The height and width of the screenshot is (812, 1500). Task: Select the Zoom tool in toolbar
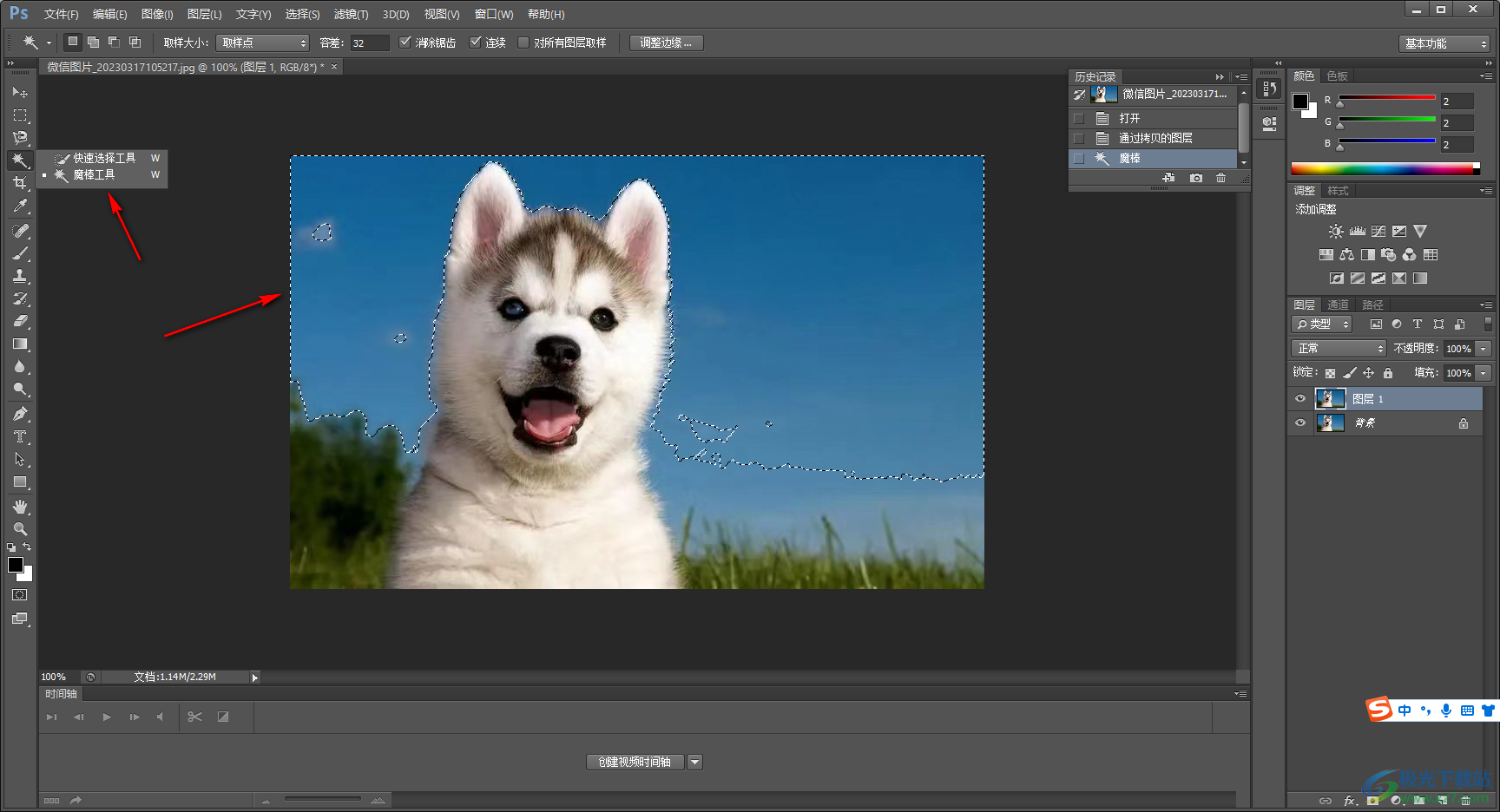(x=19, y=529)
